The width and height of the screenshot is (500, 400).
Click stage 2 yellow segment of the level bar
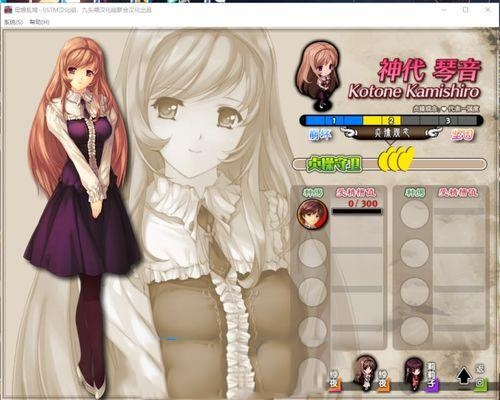point(382,120)
